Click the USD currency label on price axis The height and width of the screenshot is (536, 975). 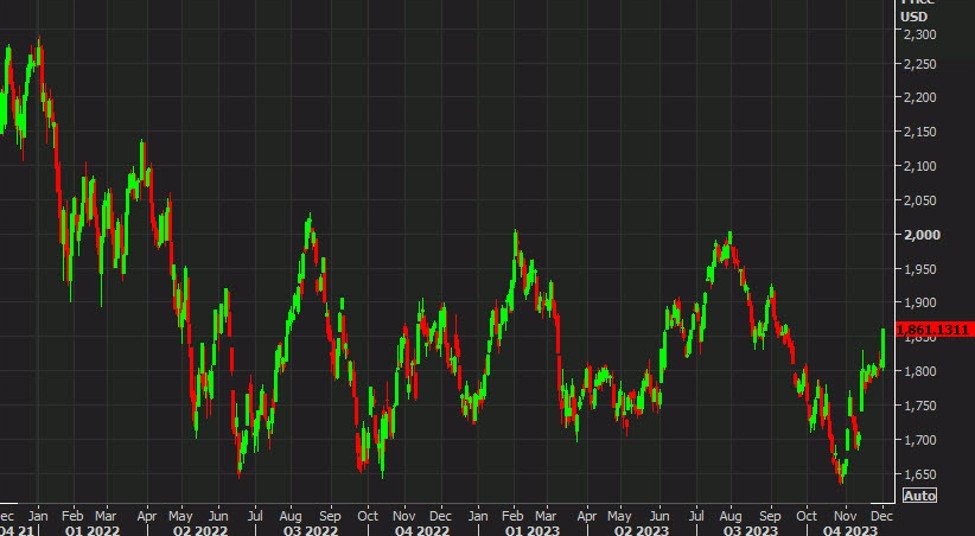(x=914, y=15)
